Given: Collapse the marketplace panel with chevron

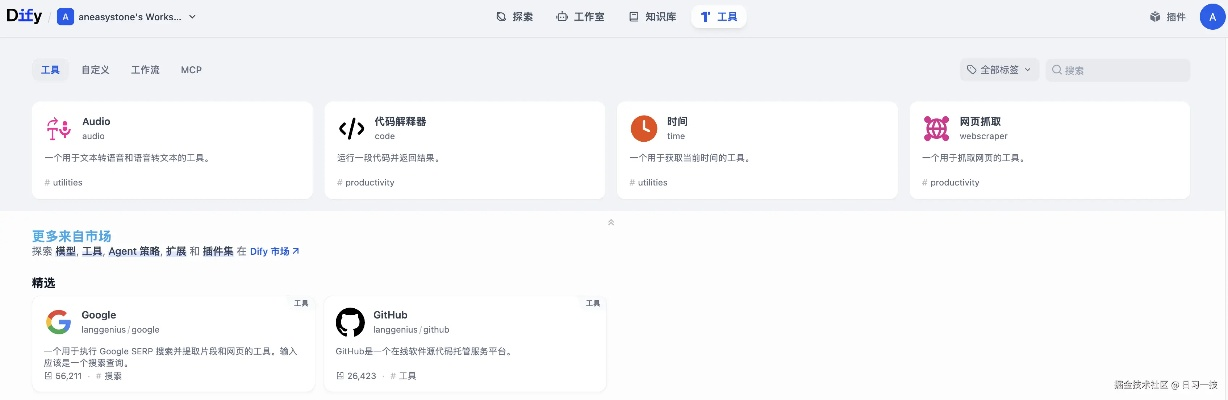Looking at the screenshot, I should coord(611,222).
